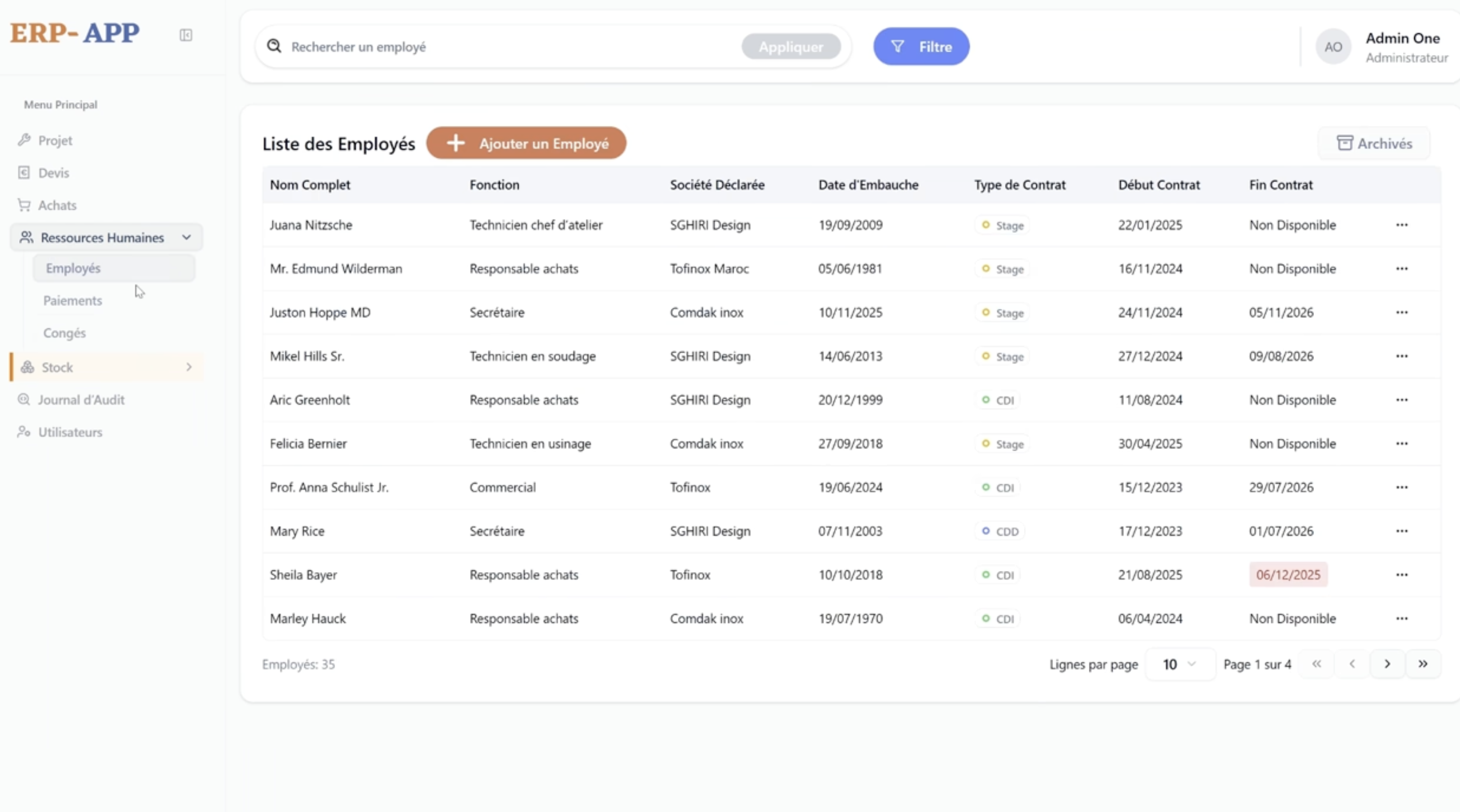Open the three-dot menu for Sheila Bayer
Viewport: 1460px width, 812px height.
point(1401,575)
